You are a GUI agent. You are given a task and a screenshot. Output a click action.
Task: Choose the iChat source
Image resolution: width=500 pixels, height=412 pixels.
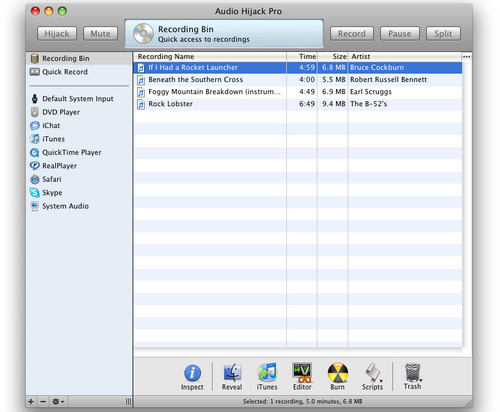79,125
